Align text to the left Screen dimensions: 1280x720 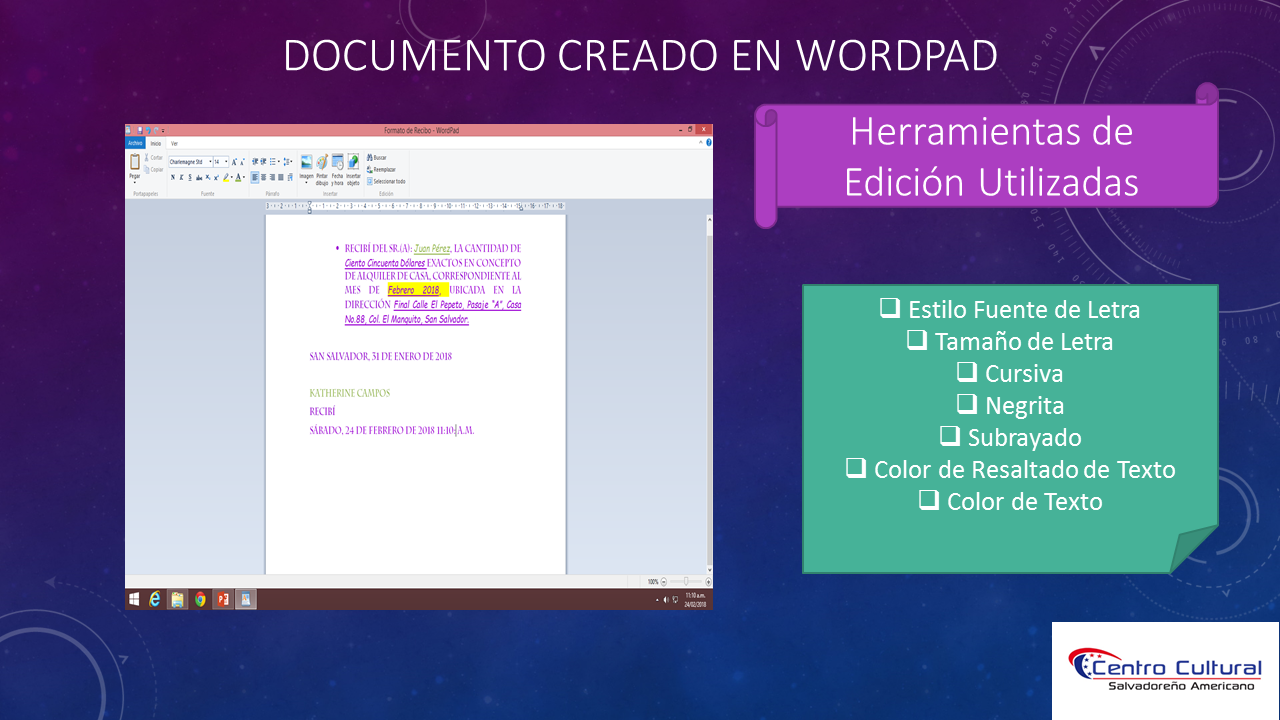click(x=255, y=177)
